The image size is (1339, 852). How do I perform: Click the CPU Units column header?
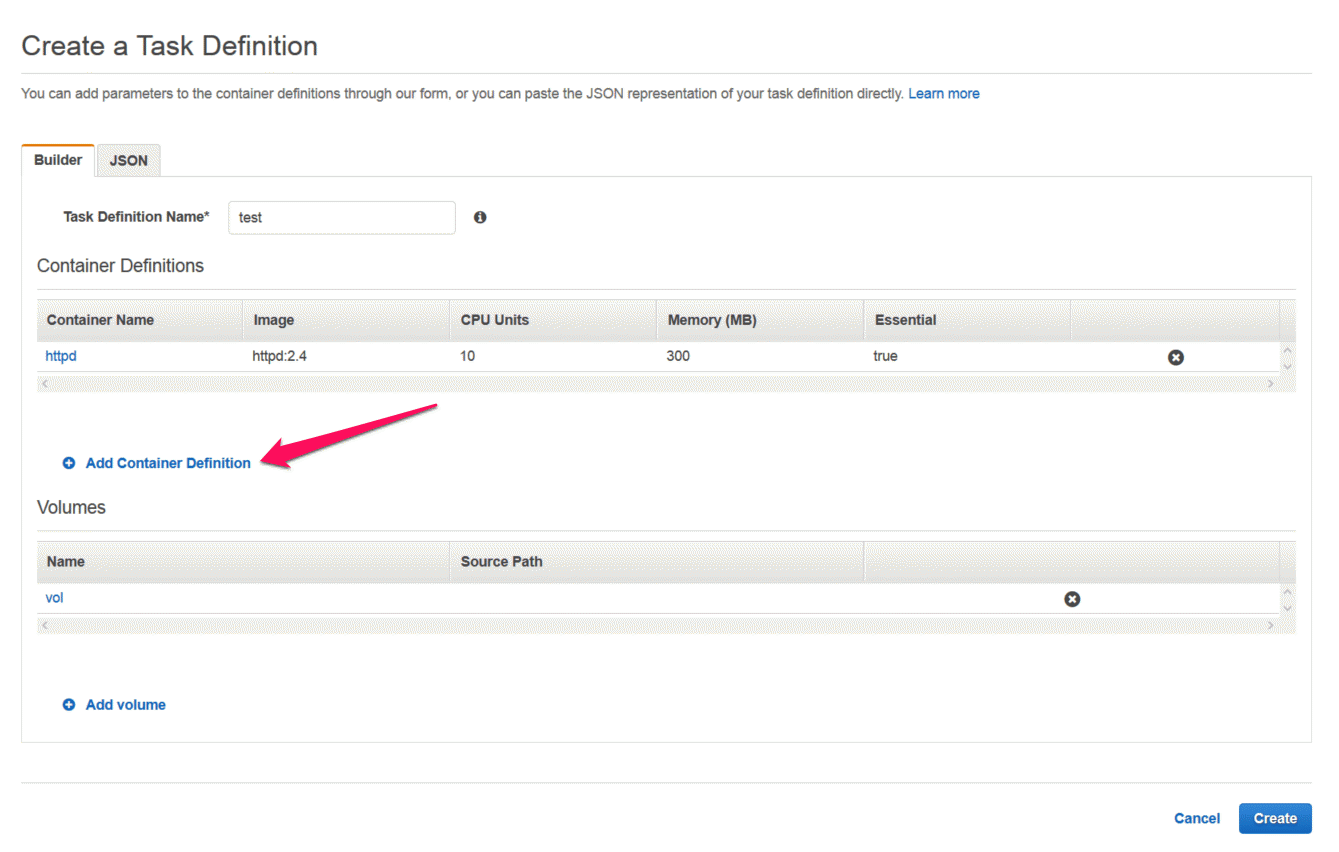[553, 320]
